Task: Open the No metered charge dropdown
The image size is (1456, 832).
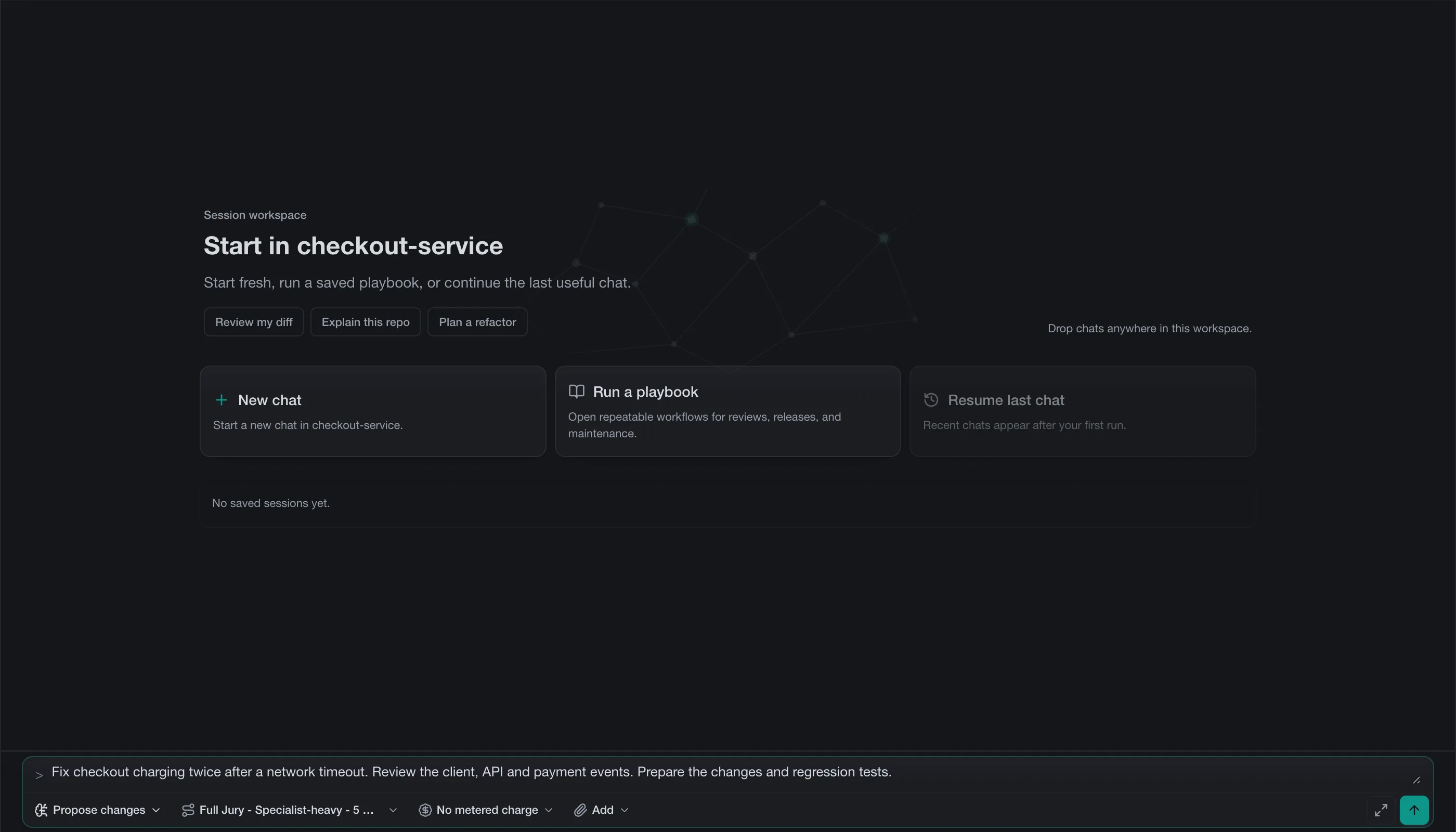Action: tap(486, 810)
